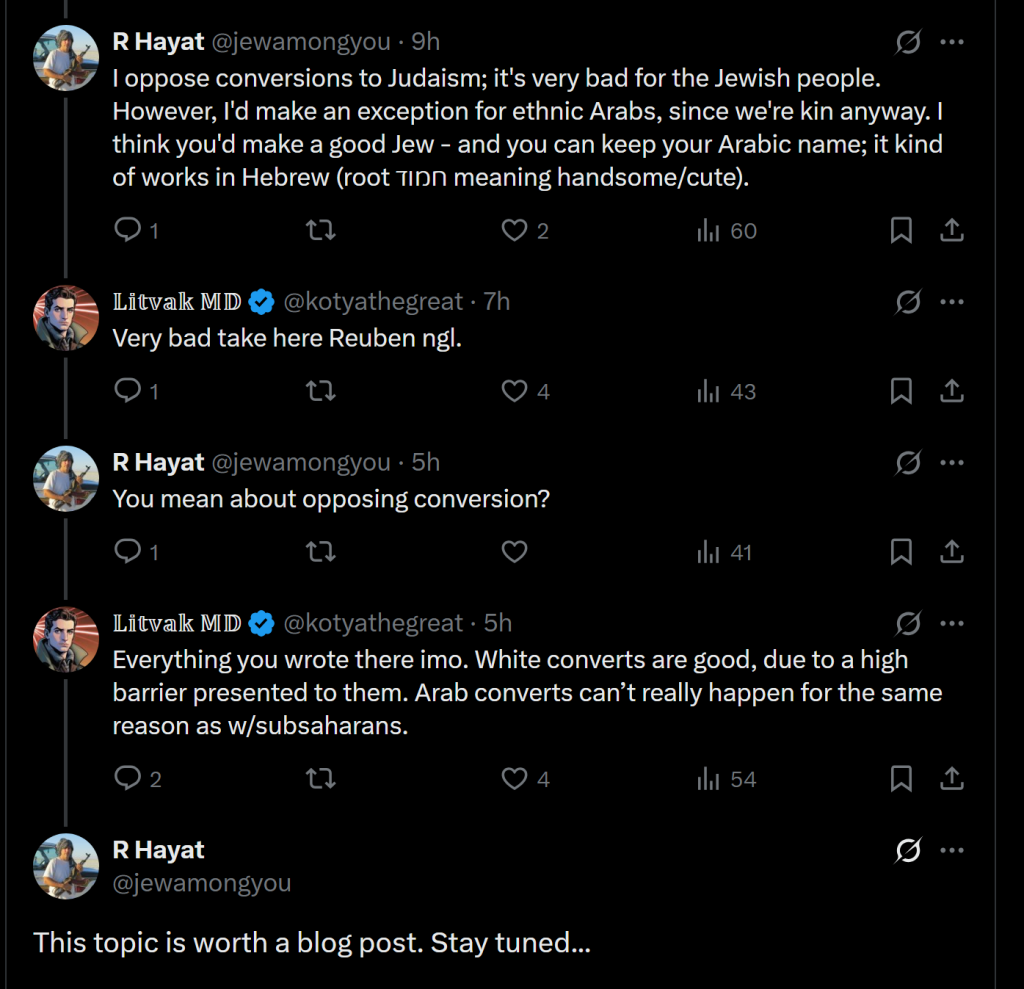Image resolution: width=1024 pixels, height=989 pixels.
Task: Open Grok icon on the first post
Action: pyautogui.click(x=908, y=42)
